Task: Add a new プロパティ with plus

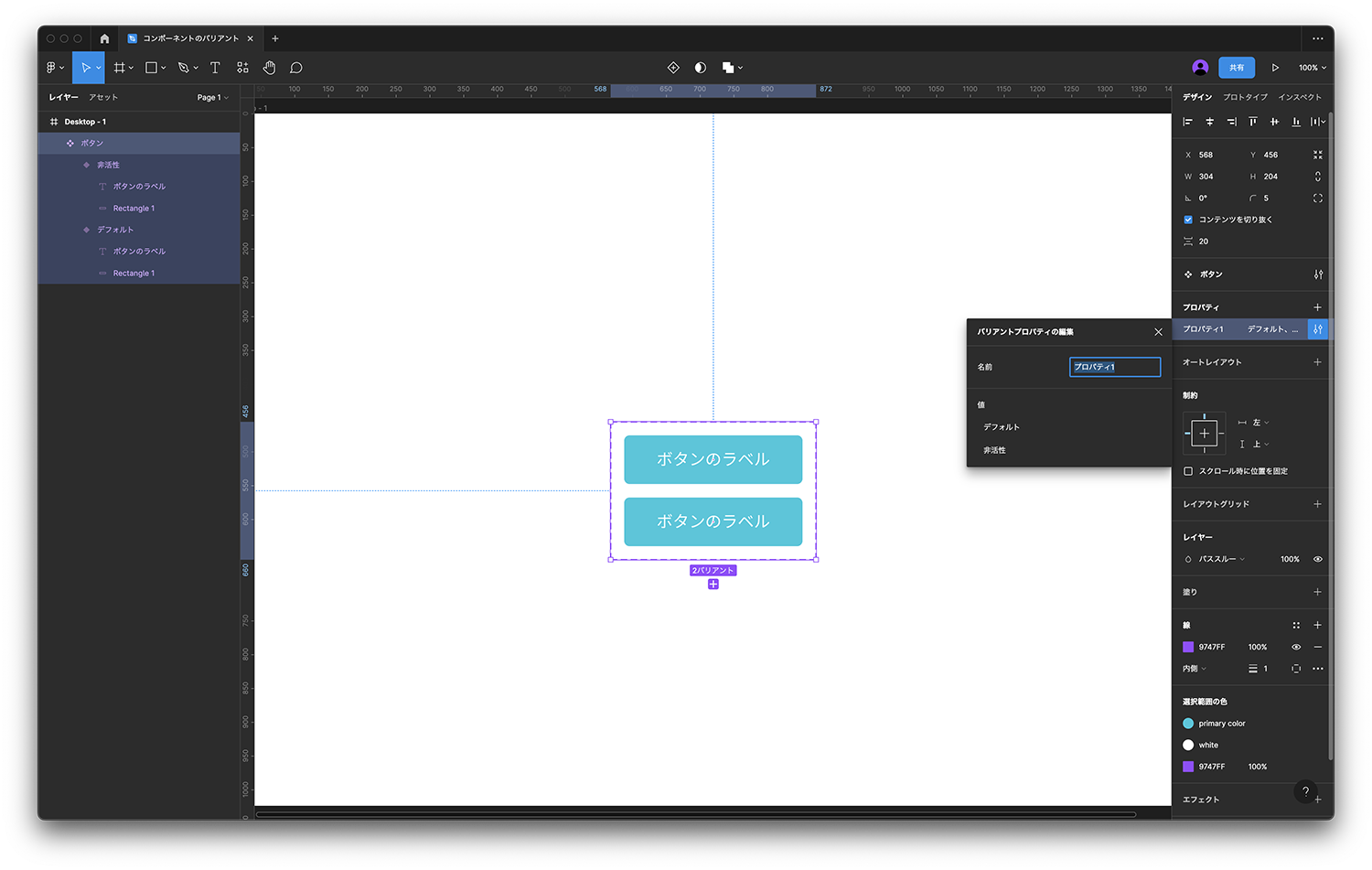Action: [1318, 307]
